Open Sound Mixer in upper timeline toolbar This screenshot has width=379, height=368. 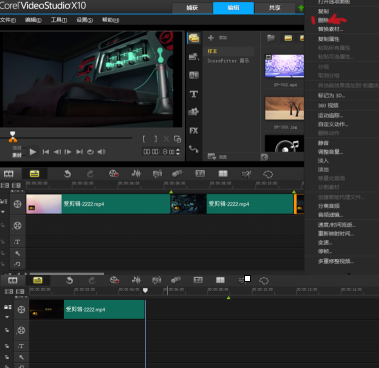136,174
